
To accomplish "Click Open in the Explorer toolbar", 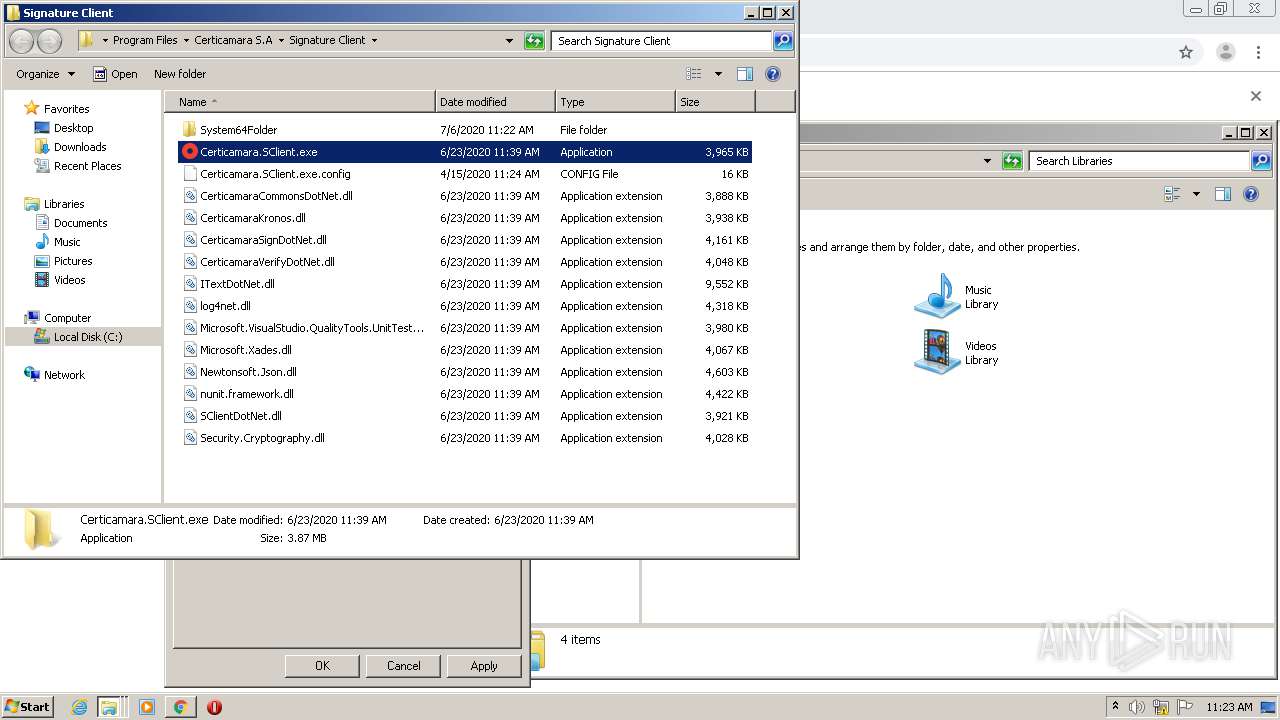I will (115, 74).
